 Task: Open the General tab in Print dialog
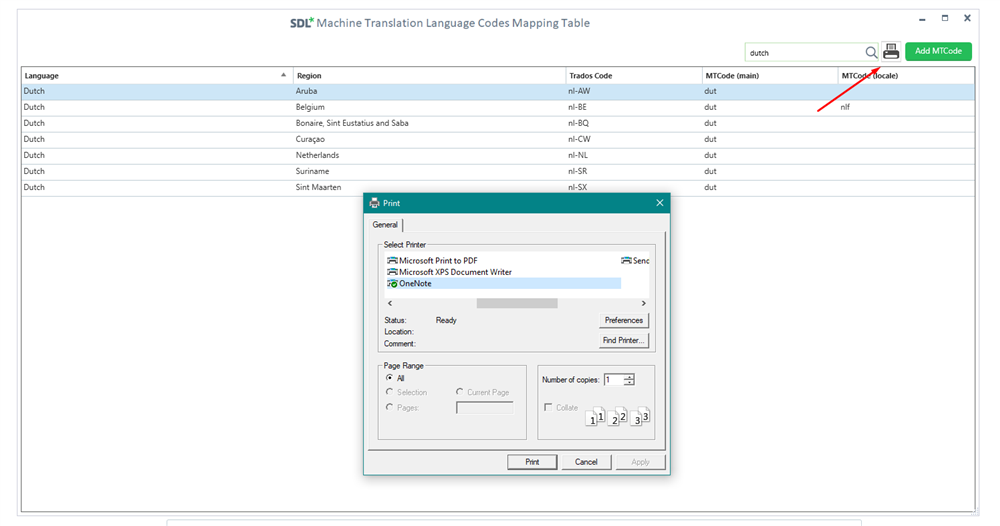pyautogui.click(x=385, y=224)
